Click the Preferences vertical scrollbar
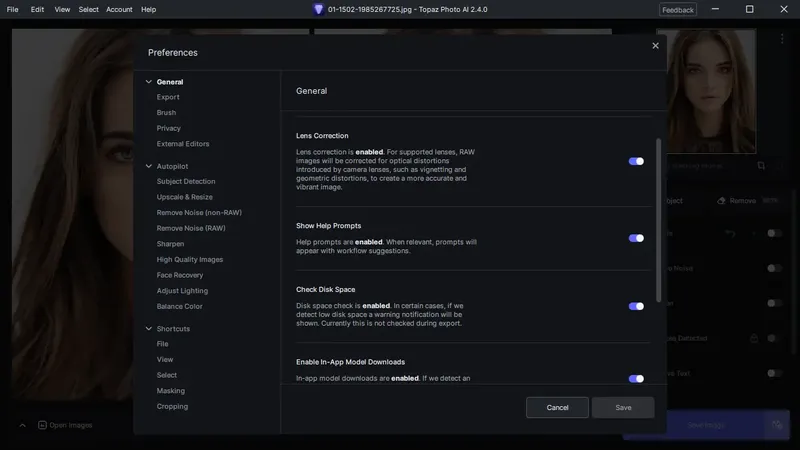Viewport: 800px width, 450px height. (x=658, y=220)
